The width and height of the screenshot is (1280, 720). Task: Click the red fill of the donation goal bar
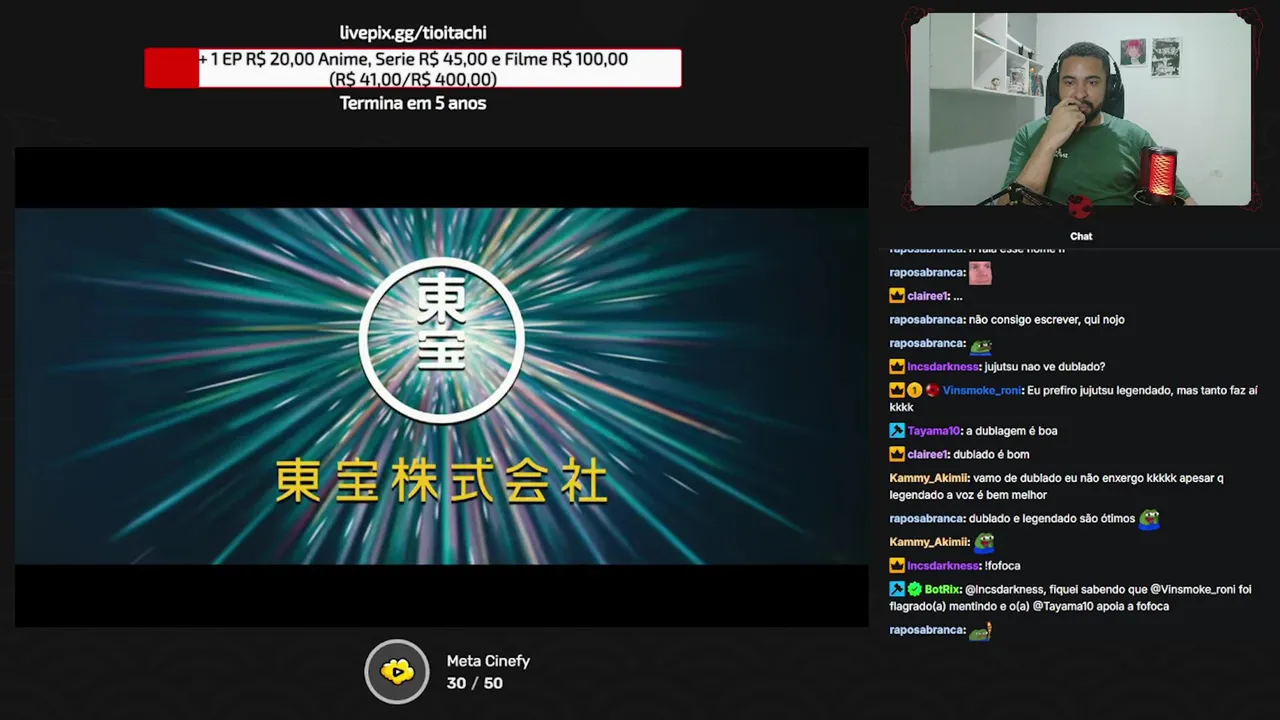[172, 68]
